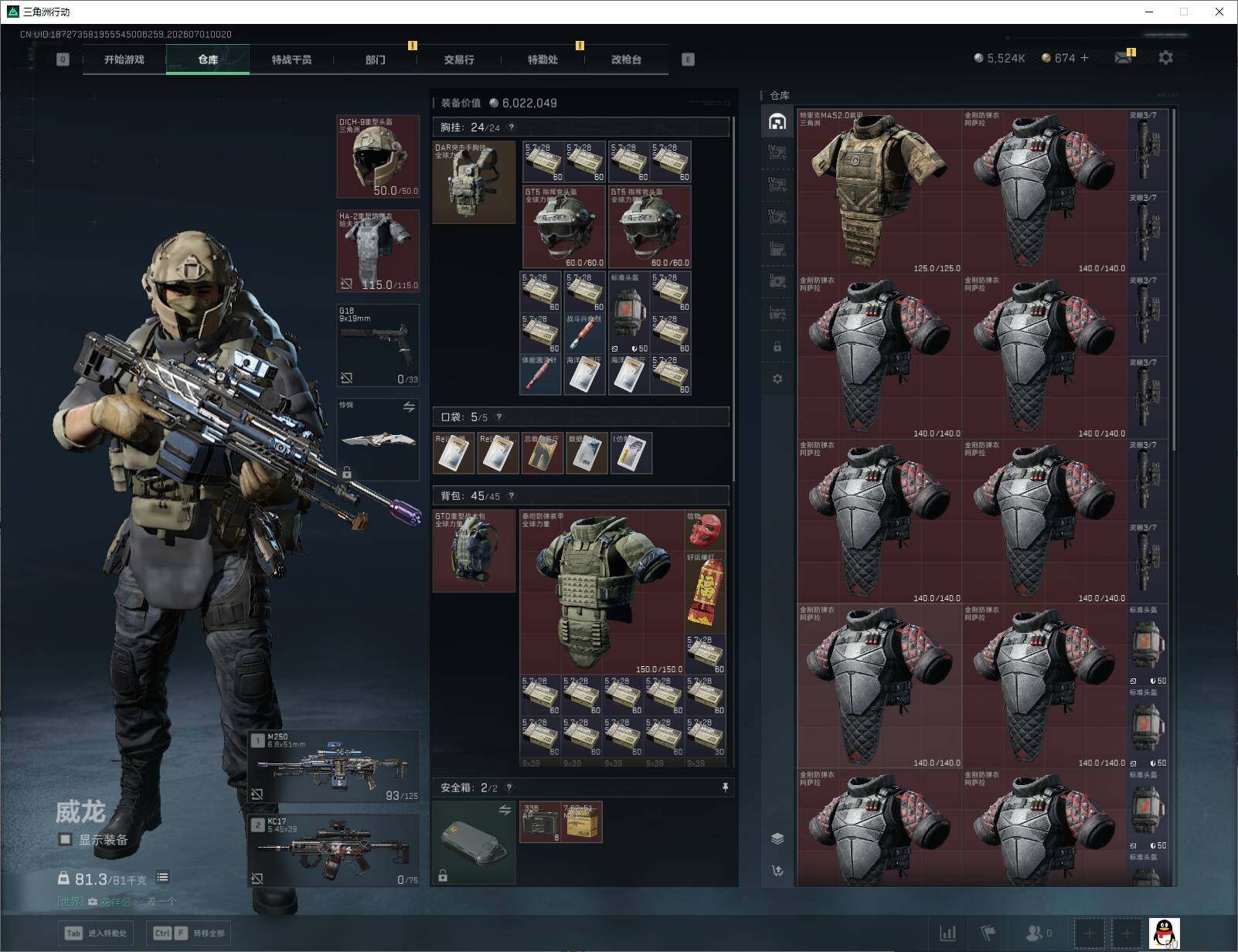The image size is (1238, 952).
Task: Select KC17 secondary weapon slot
Action: point(334,850)
